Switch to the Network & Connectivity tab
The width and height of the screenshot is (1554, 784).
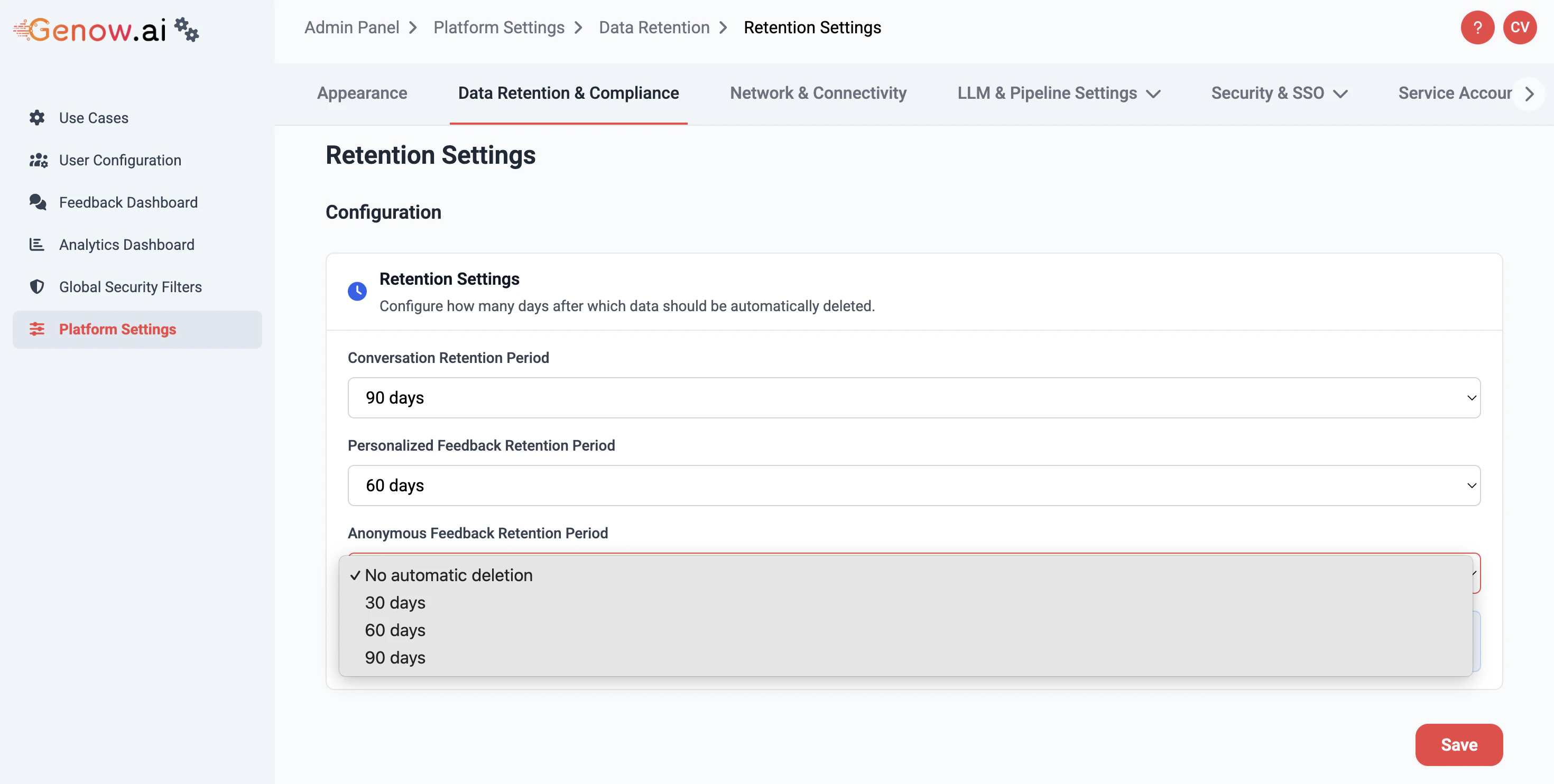818,93
